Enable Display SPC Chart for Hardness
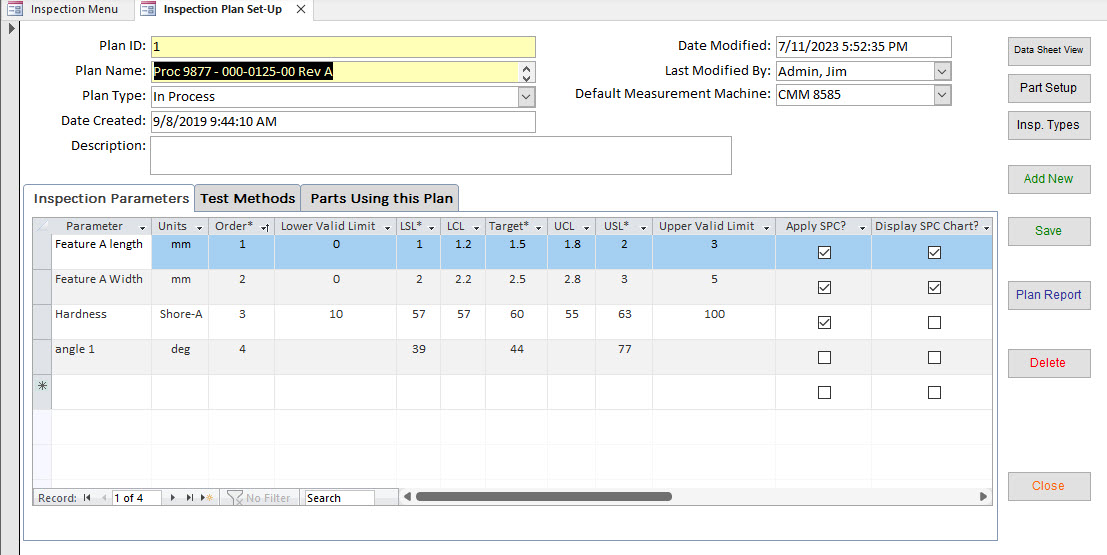The image size is (1107, 555). (934, 323)
